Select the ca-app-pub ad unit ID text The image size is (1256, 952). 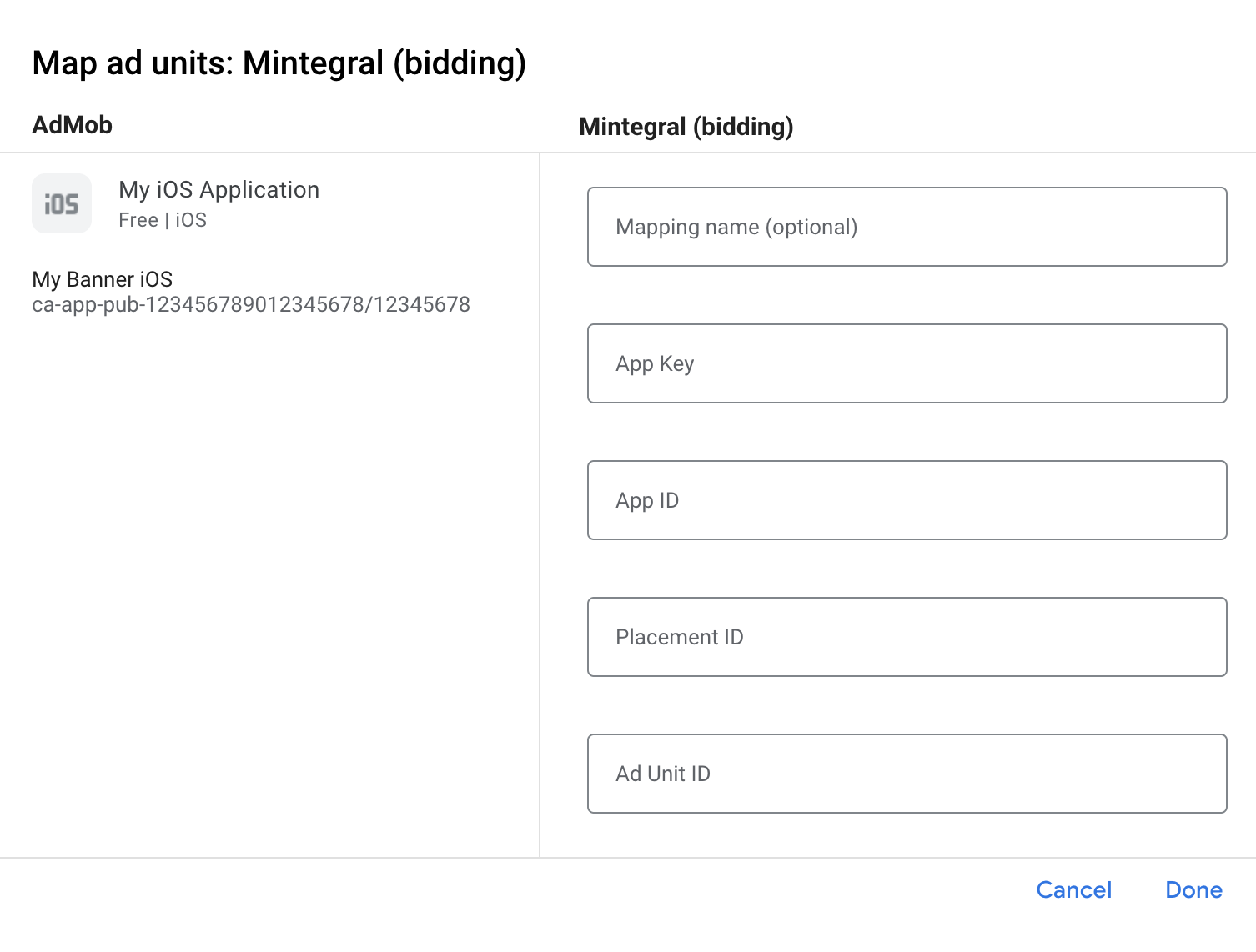click(x=250, y=305)
